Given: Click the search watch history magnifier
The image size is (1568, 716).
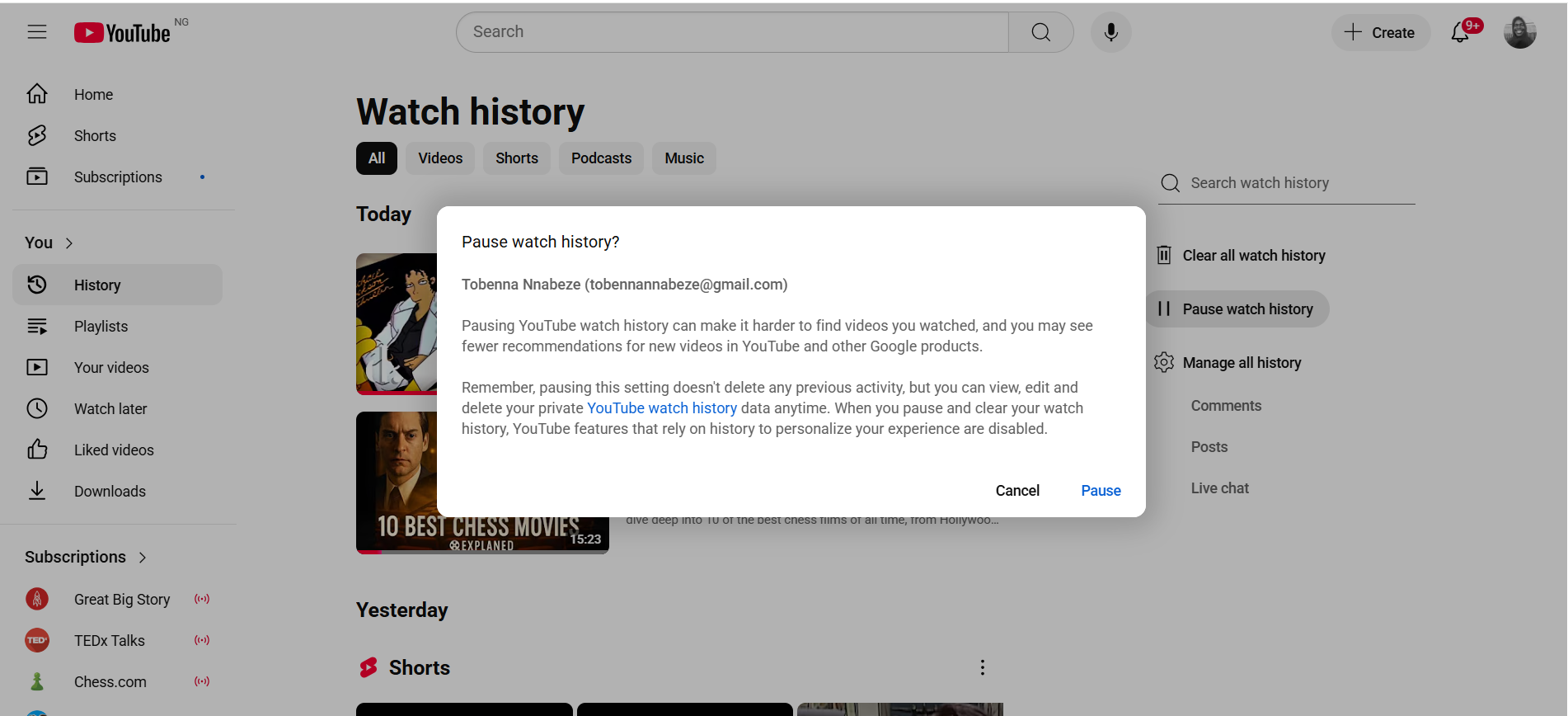Looking at the screenshot, I should [1170, 183].
